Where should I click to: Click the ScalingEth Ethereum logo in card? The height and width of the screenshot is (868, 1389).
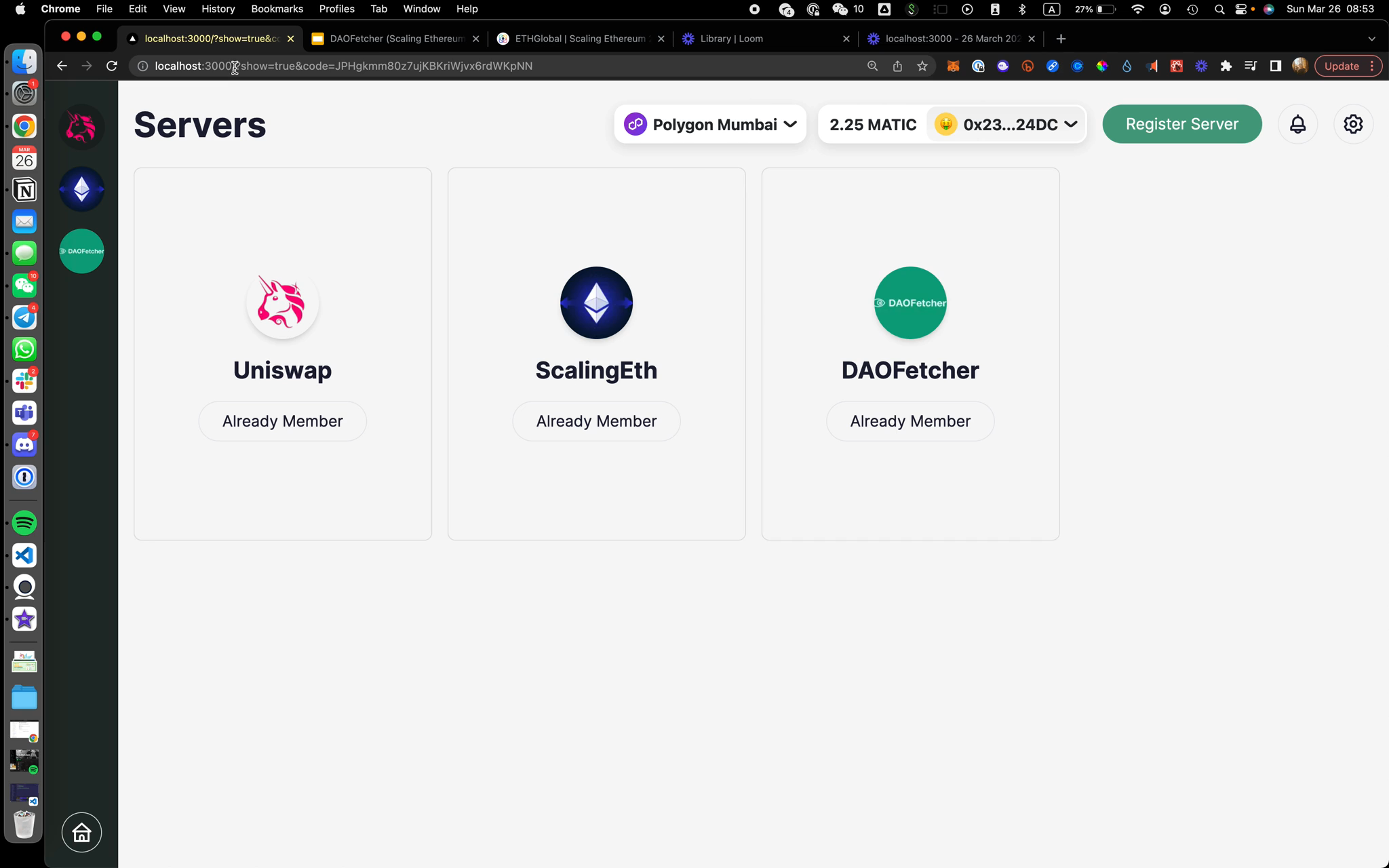[x=596, y=302]
